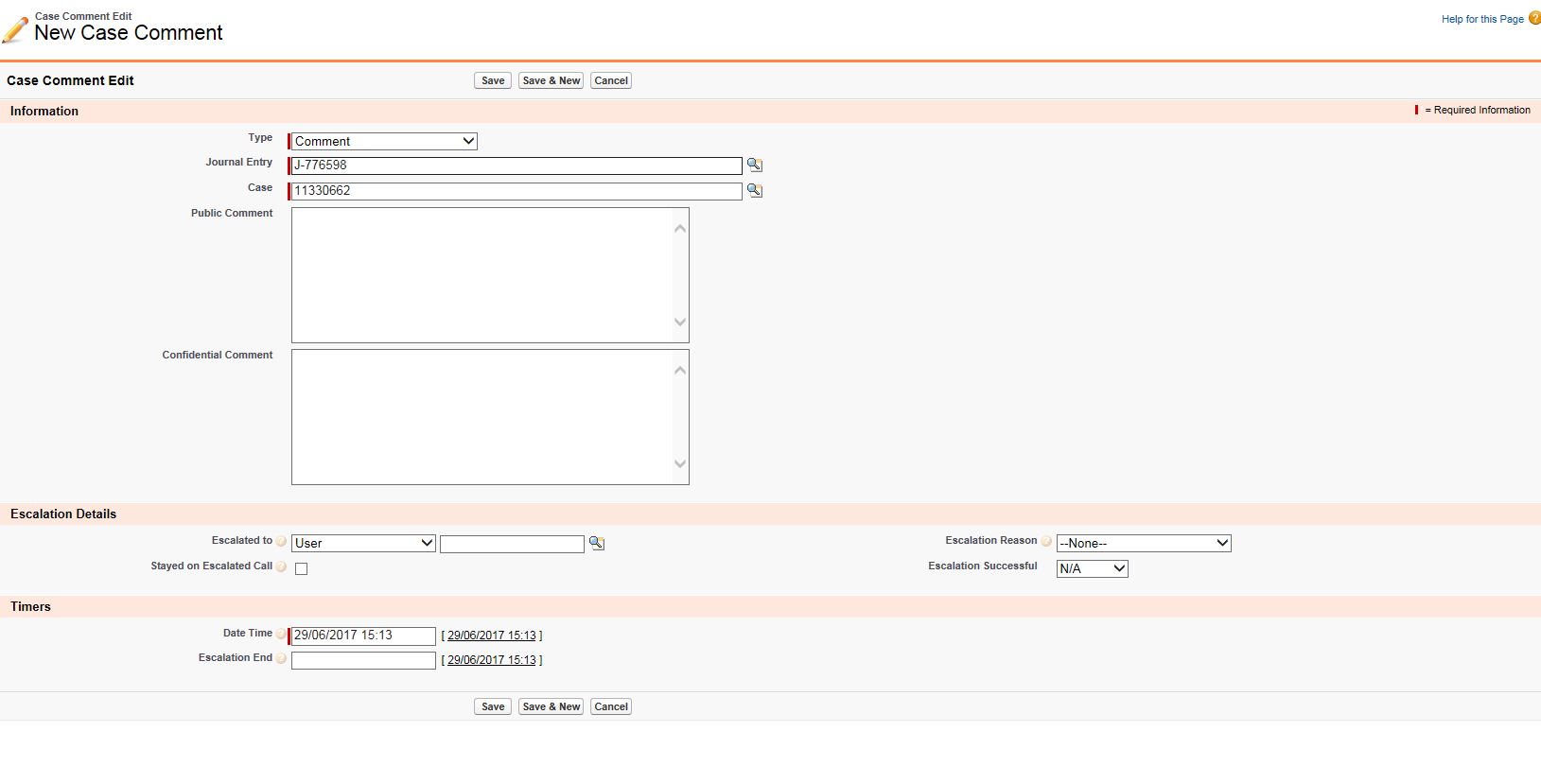Click the bottom Save button
The image size is (1541, 784).
point(493,707)
